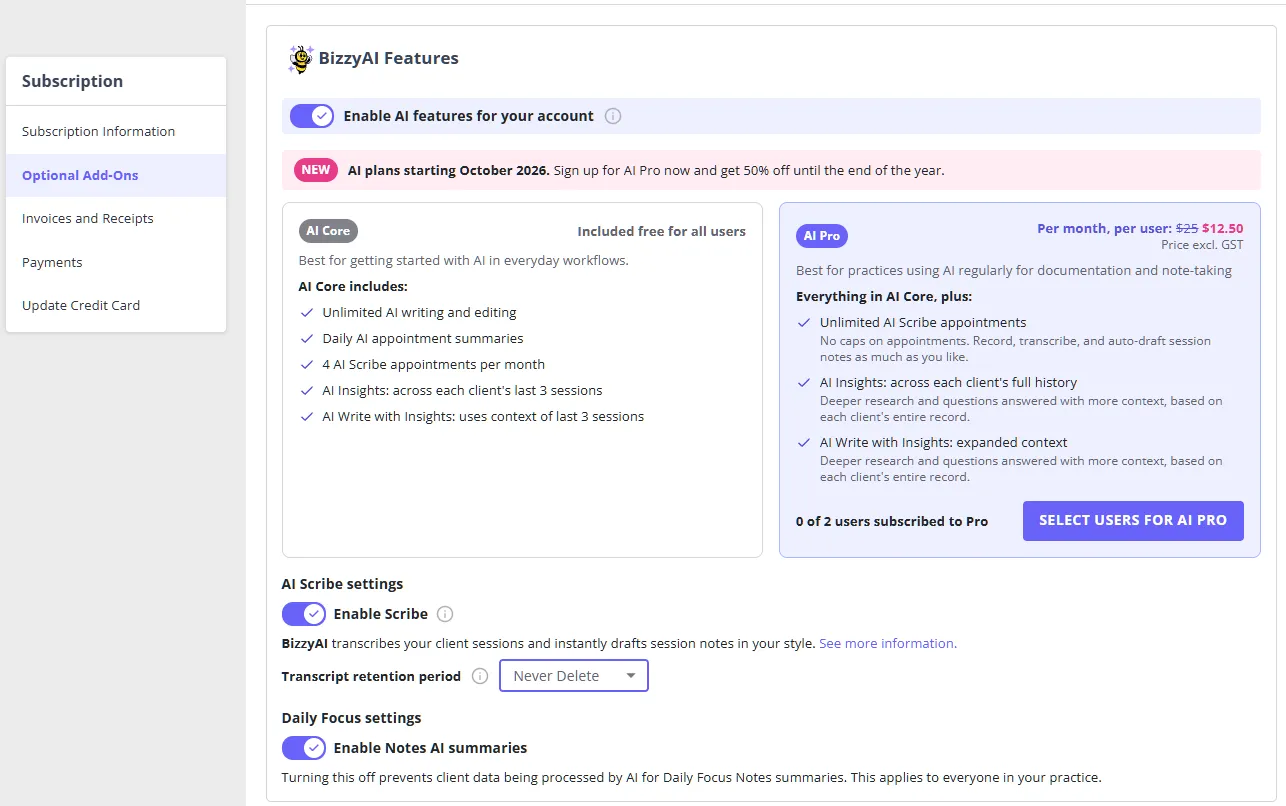Click SELECT USERS FOR AI PRO button

[x=1133, y=521]
